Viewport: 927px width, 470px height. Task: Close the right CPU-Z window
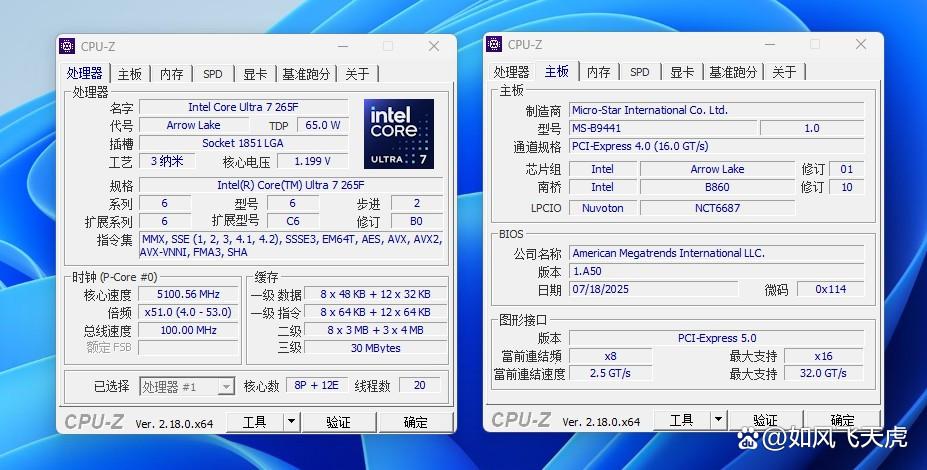coord(861,44)
